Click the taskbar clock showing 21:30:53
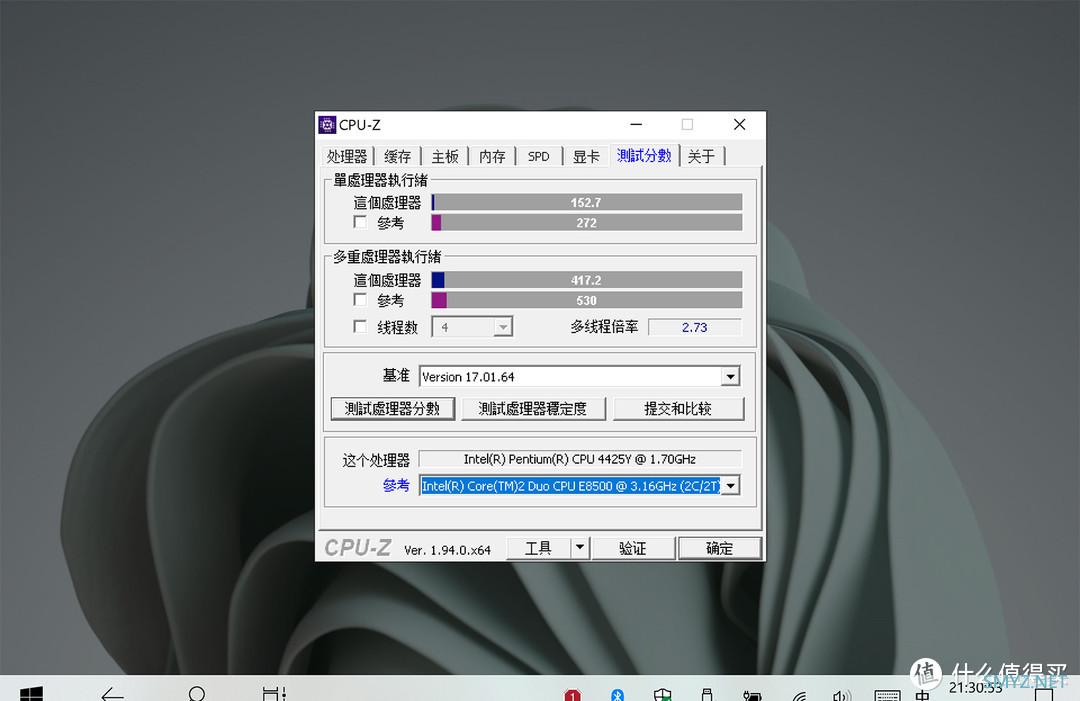The image size is (1080, 701). click(x=975, y=688)
